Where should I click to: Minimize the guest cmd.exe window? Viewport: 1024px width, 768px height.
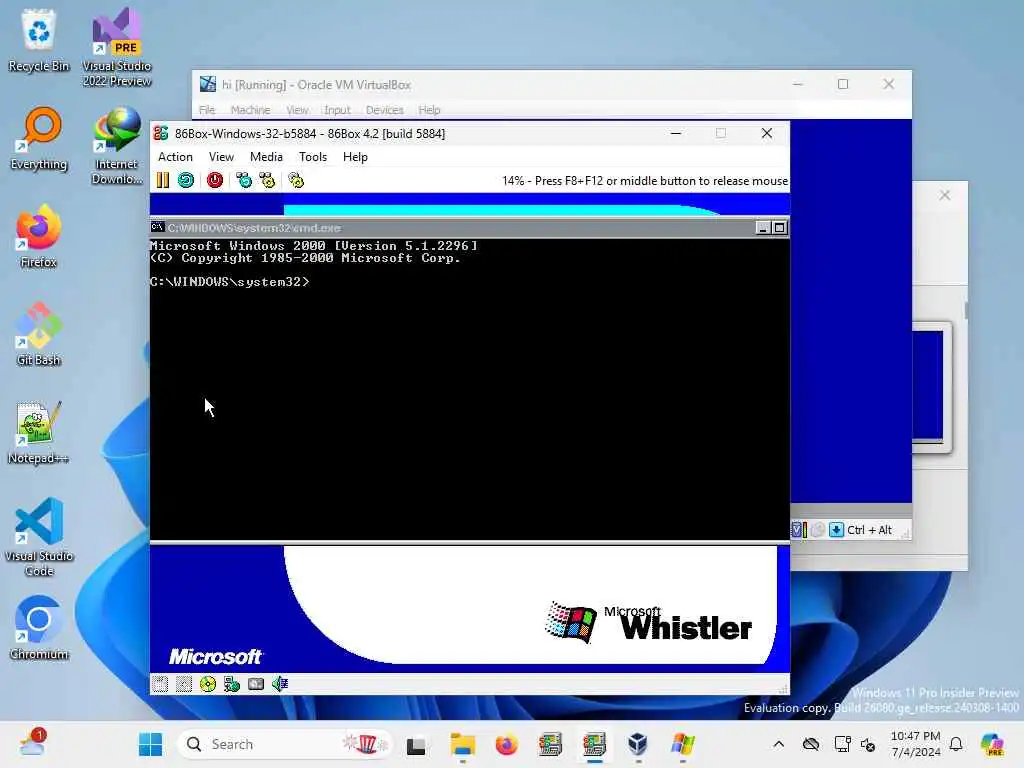click(763, 227)
